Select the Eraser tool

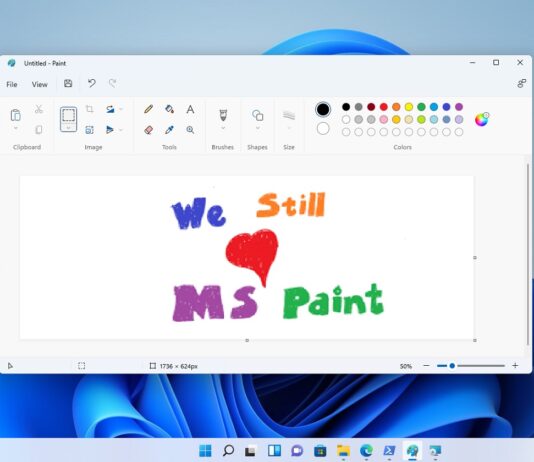pos(148,130)
